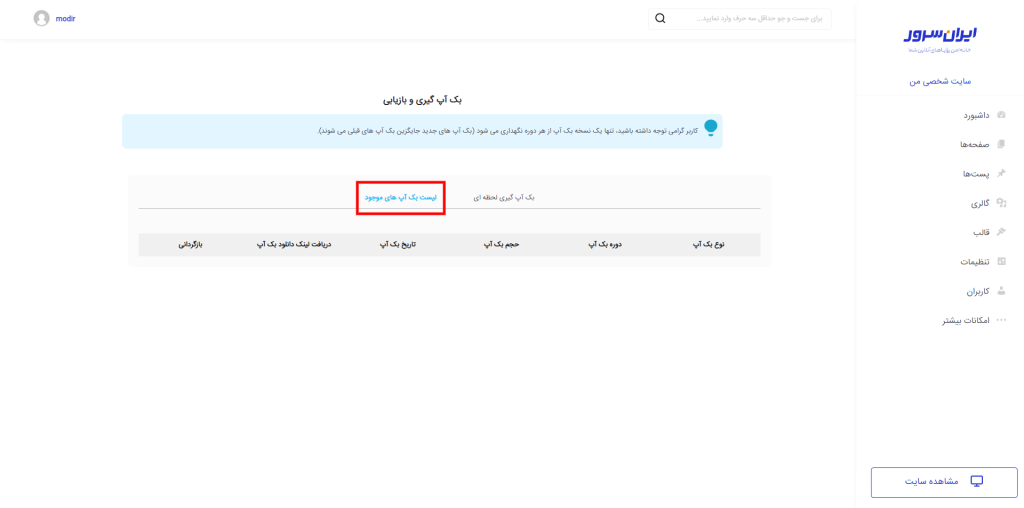The image size is (1024, 508).
Task: Click the Dashboard icon in sidebar
Action: click(1002, 115)
